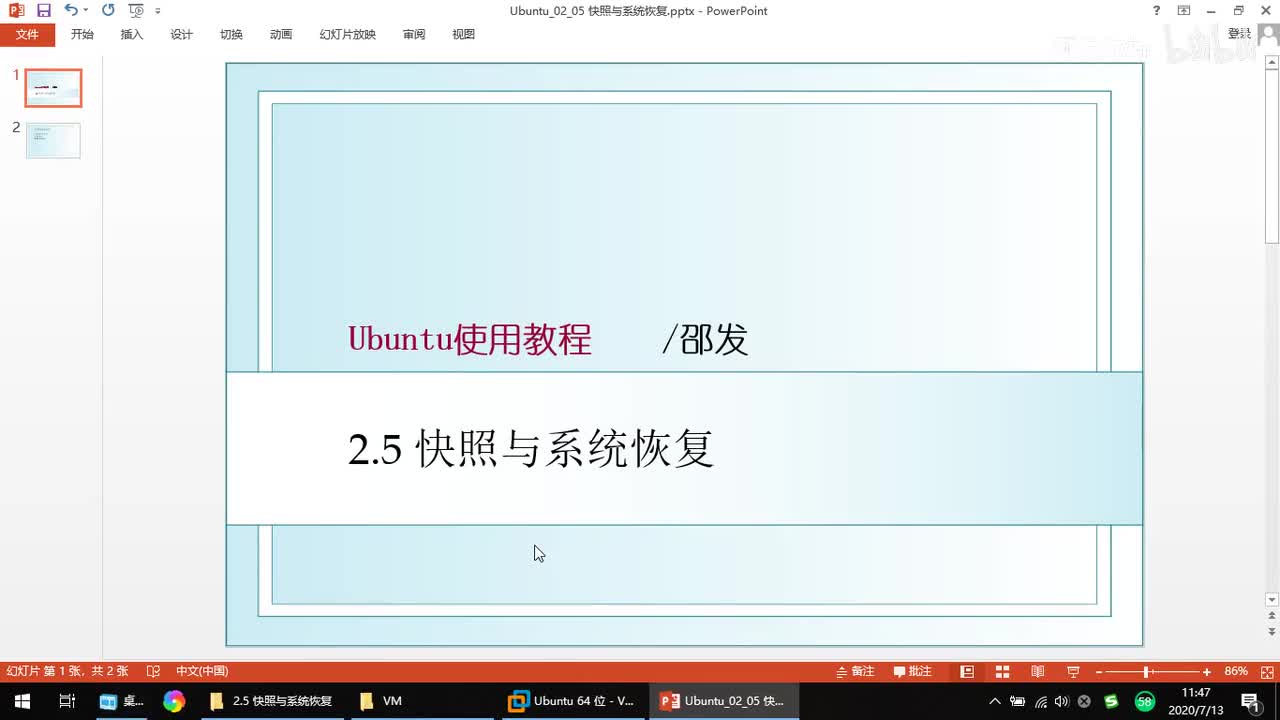
Task: Open the colorful browser icon on taskbar
Action: tap(174, 701)
